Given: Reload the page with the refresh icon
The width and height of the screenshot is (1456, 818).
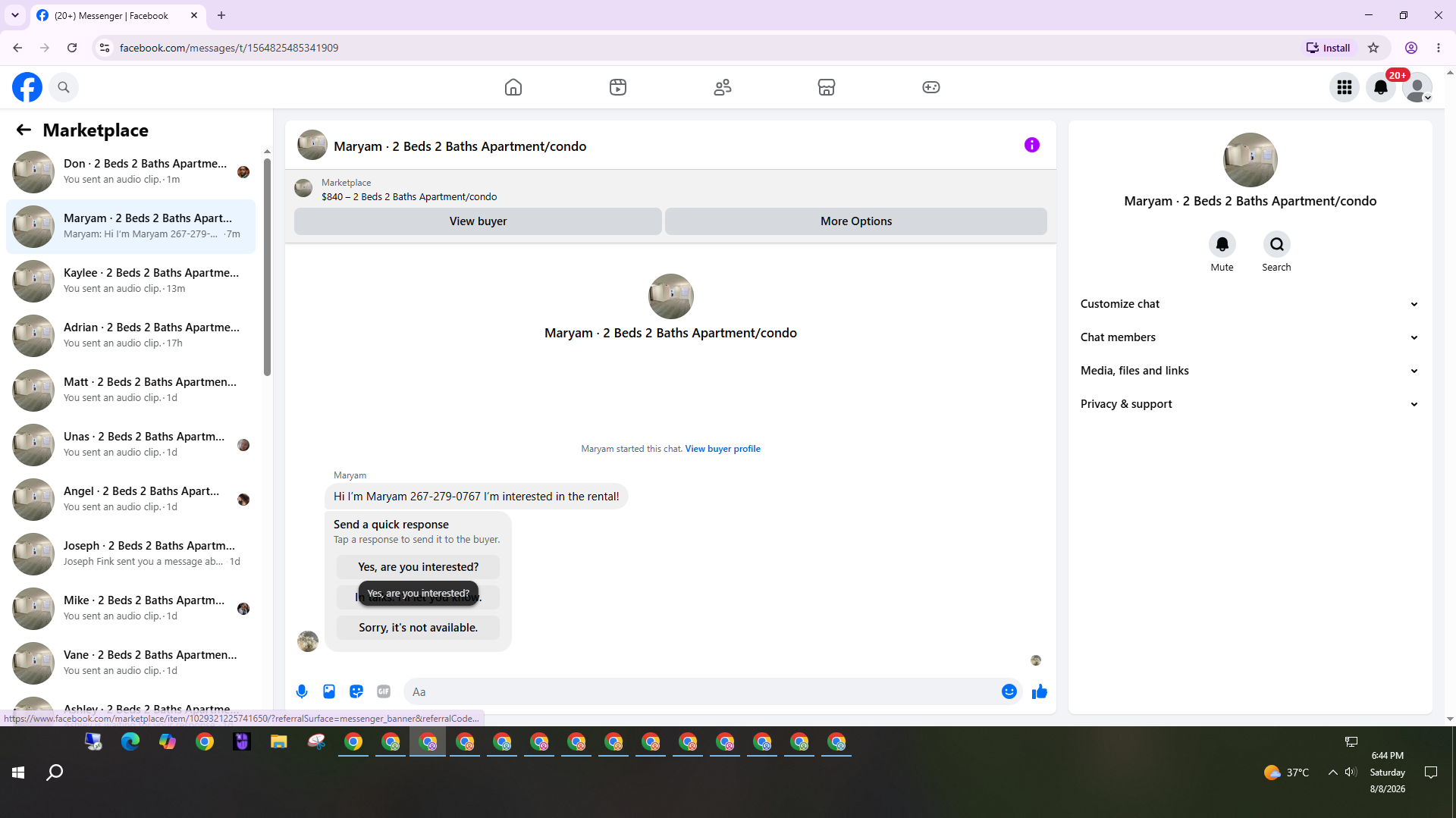Looking at the screenshot, I should pos(72,48).
